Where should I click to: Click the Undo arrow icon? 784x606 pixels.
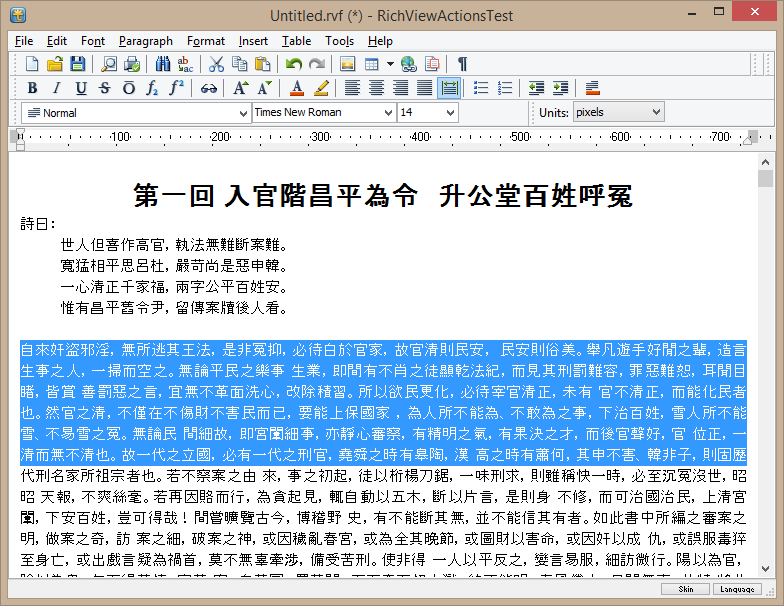click(292, 64)
